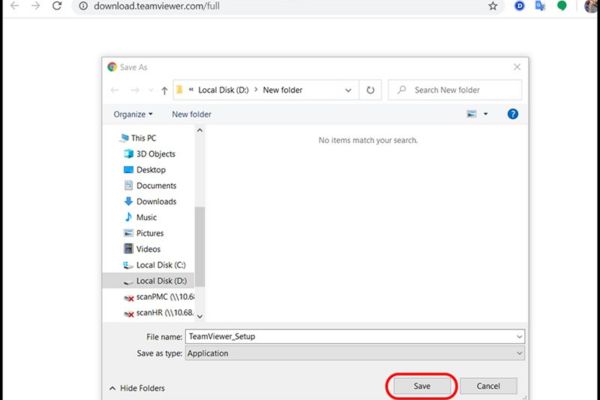
Task: Select Local Disk (C:) drive
Action: [x=154, y=265]
